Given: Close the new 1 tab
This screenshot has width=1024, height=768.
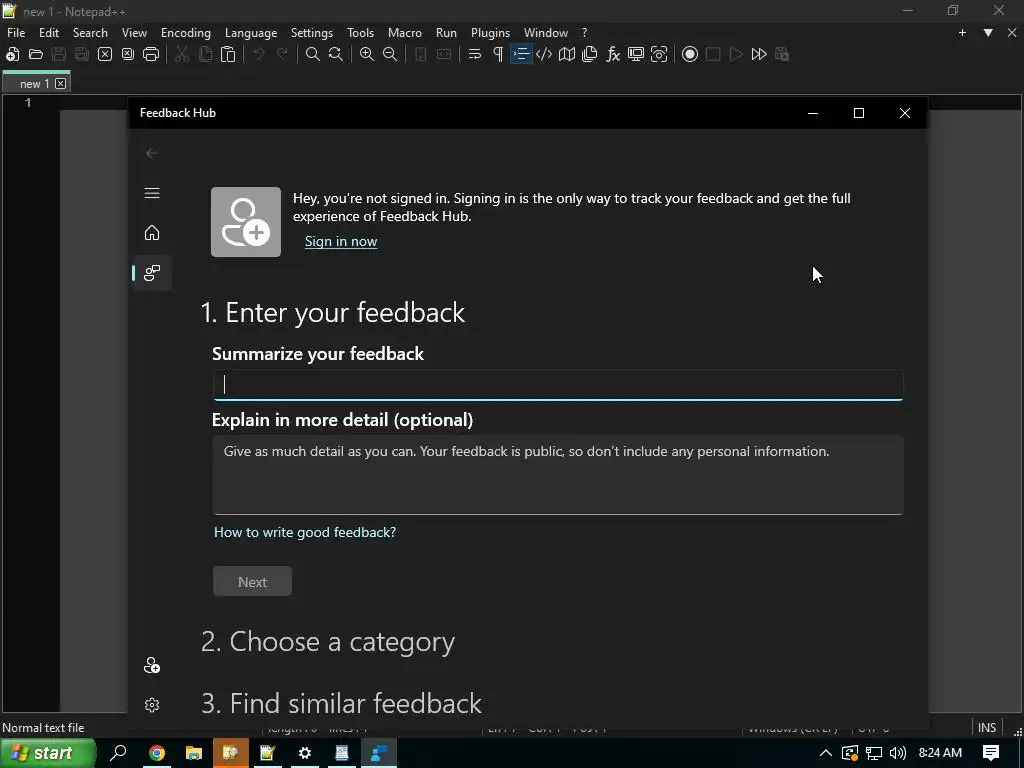Looking at the screenshot, I should [x=60, y=84].
